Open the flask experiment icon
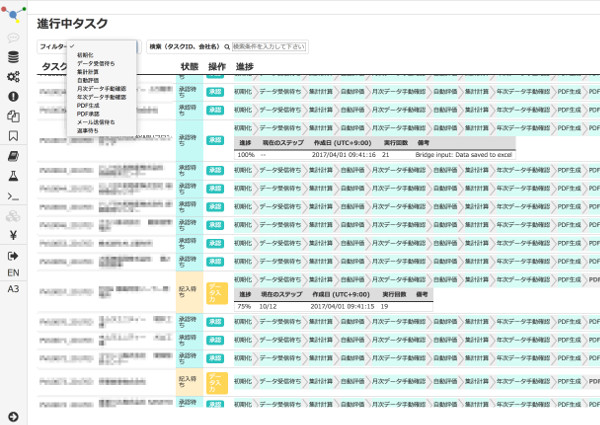The image size is (600, 425). 13,176
